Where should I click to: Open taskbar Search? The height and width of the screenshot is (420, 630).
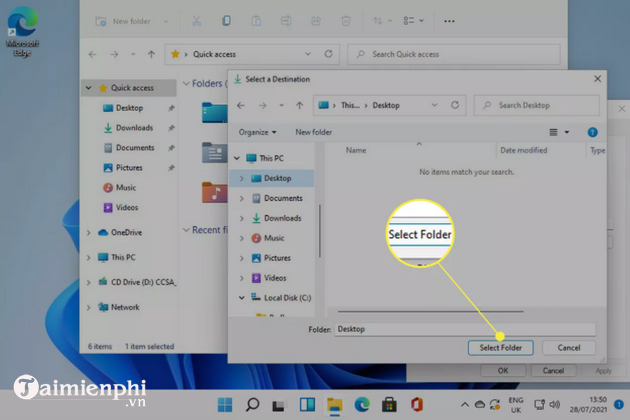point(252,405)
